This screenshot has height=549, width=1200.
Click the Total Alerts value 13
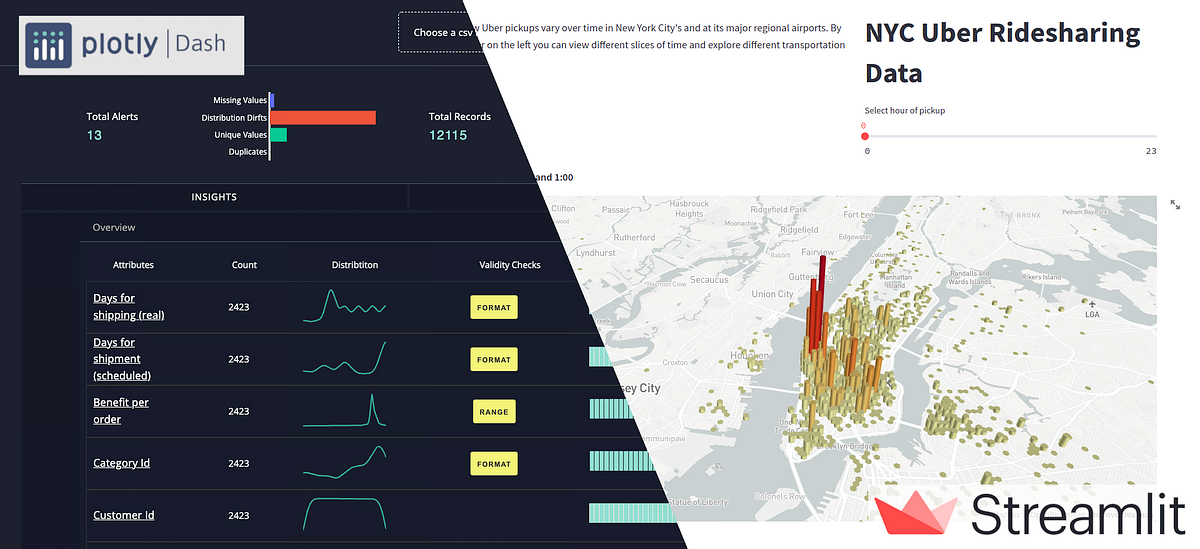click(x=94, y=135)
